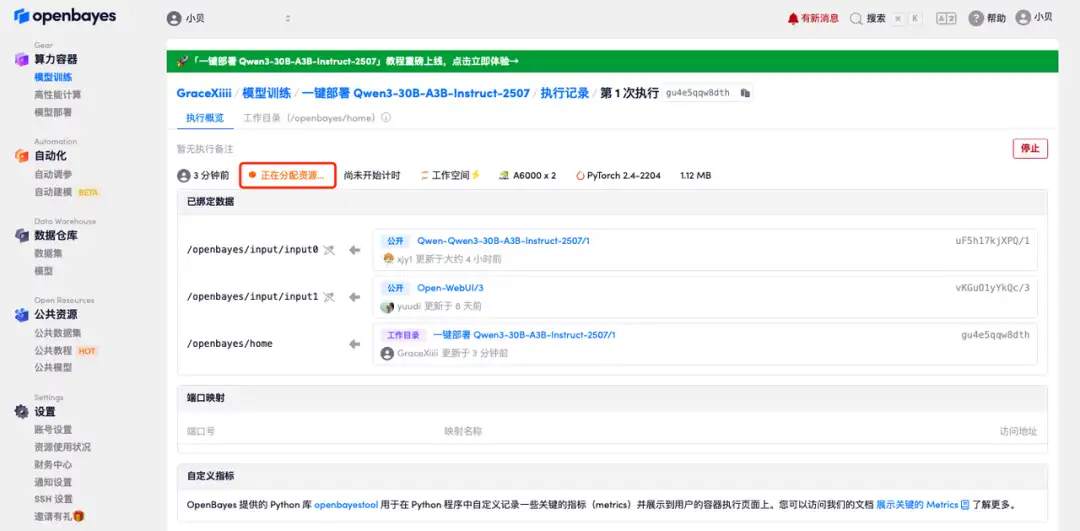Go to 模型部署 in sidebar
This screenshot has height=531, width=1080.
pos(53,112)
